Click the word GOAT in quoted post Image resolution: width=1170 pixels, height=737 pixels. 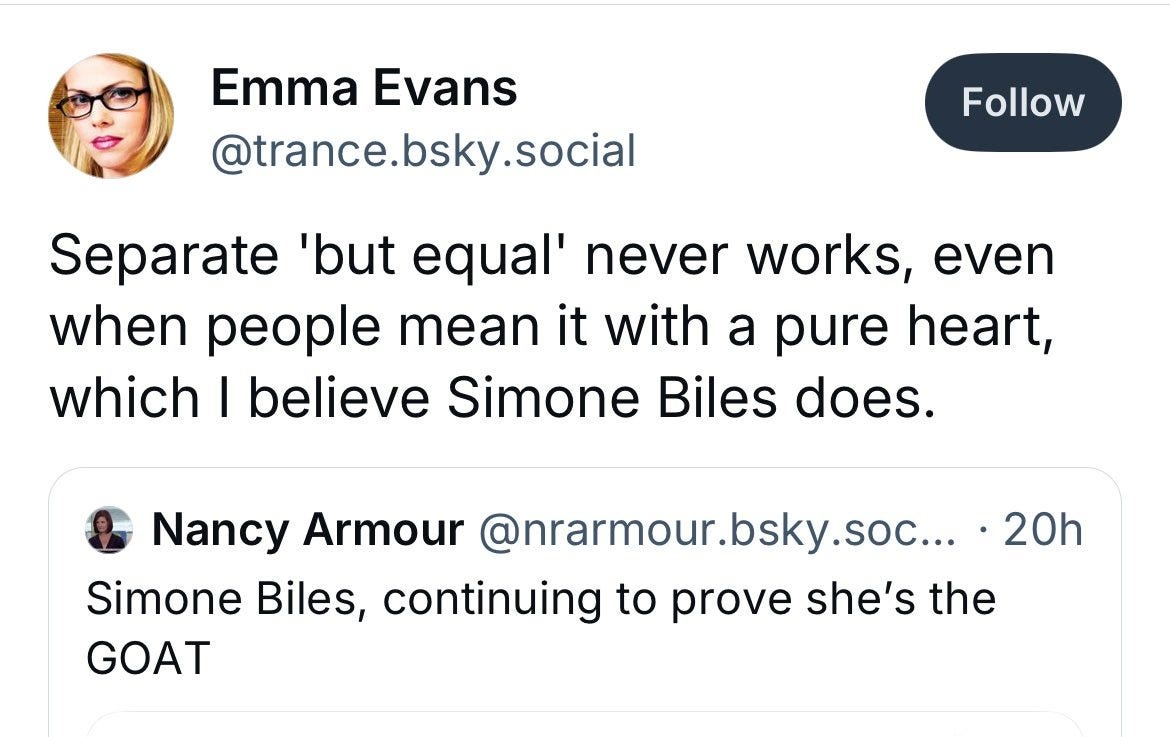coord(148,658)
